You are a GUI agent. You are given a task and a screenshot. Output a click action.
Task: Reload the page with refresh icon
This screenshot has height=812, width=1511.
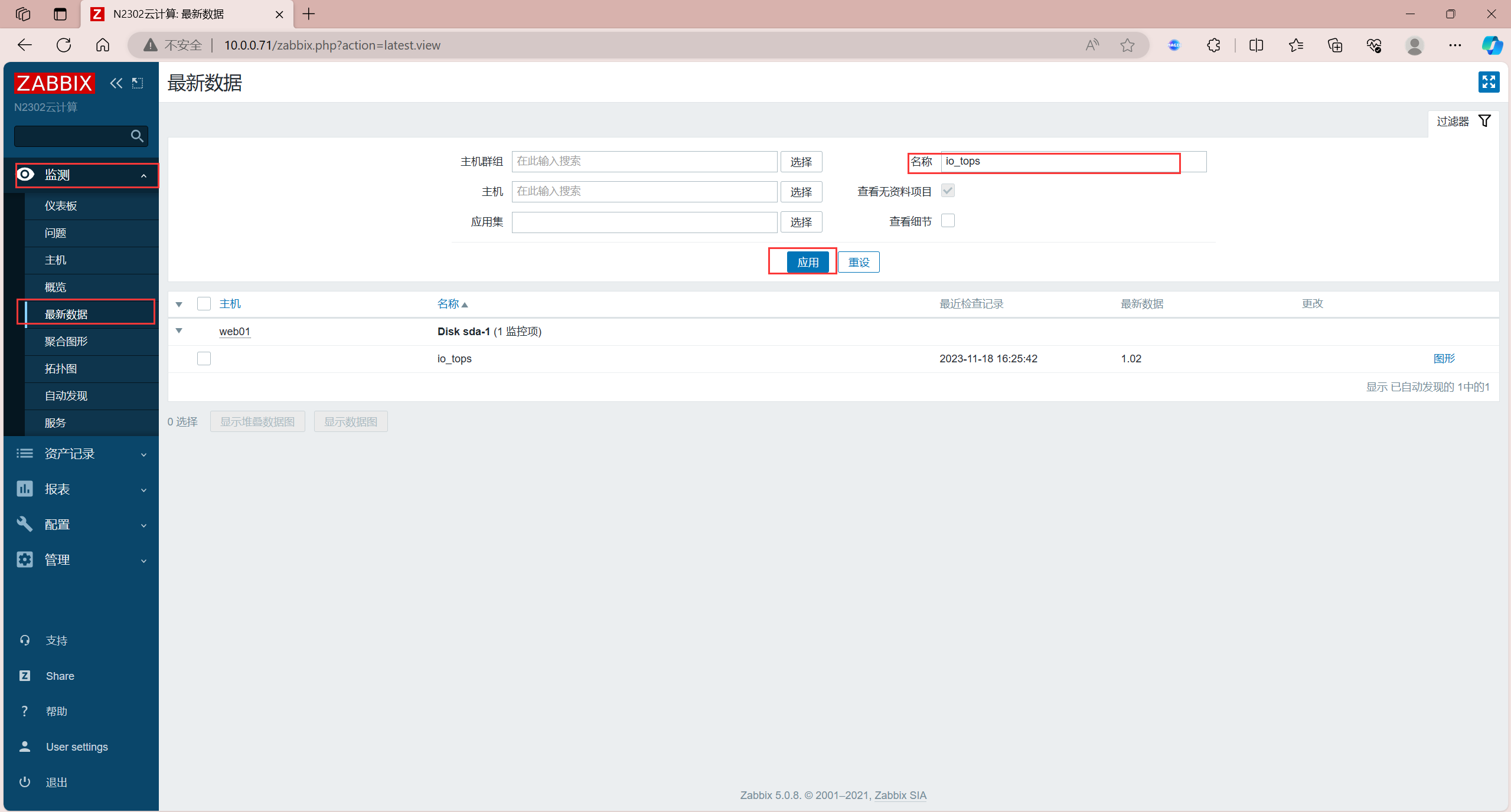(x=64, y=45)
